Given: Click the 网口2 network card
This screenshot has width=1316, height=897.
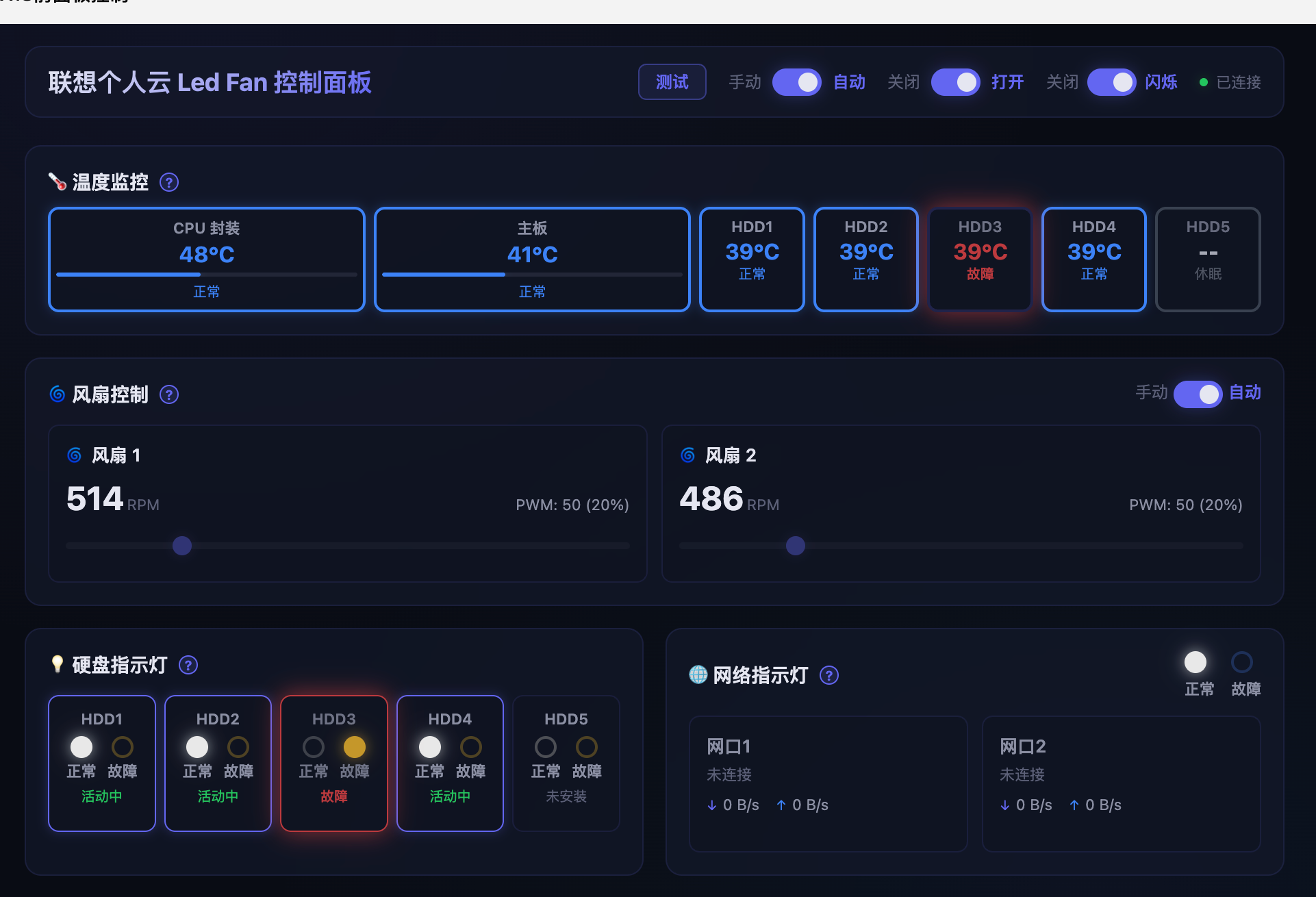Looking at the screenshot, I should pos(1122,784).
